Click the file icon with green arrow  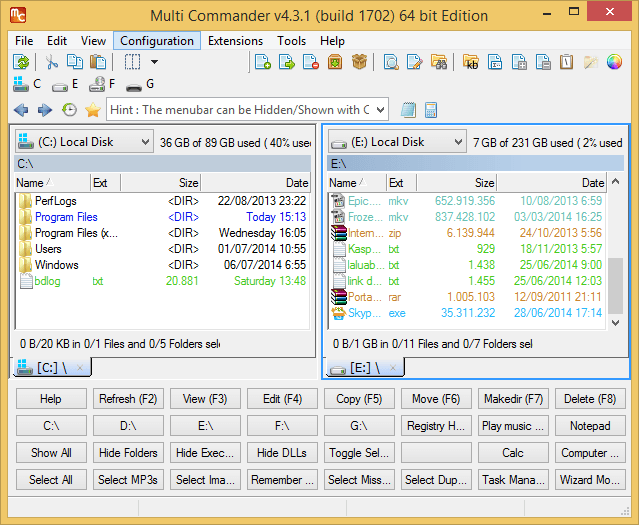point(287,62)
